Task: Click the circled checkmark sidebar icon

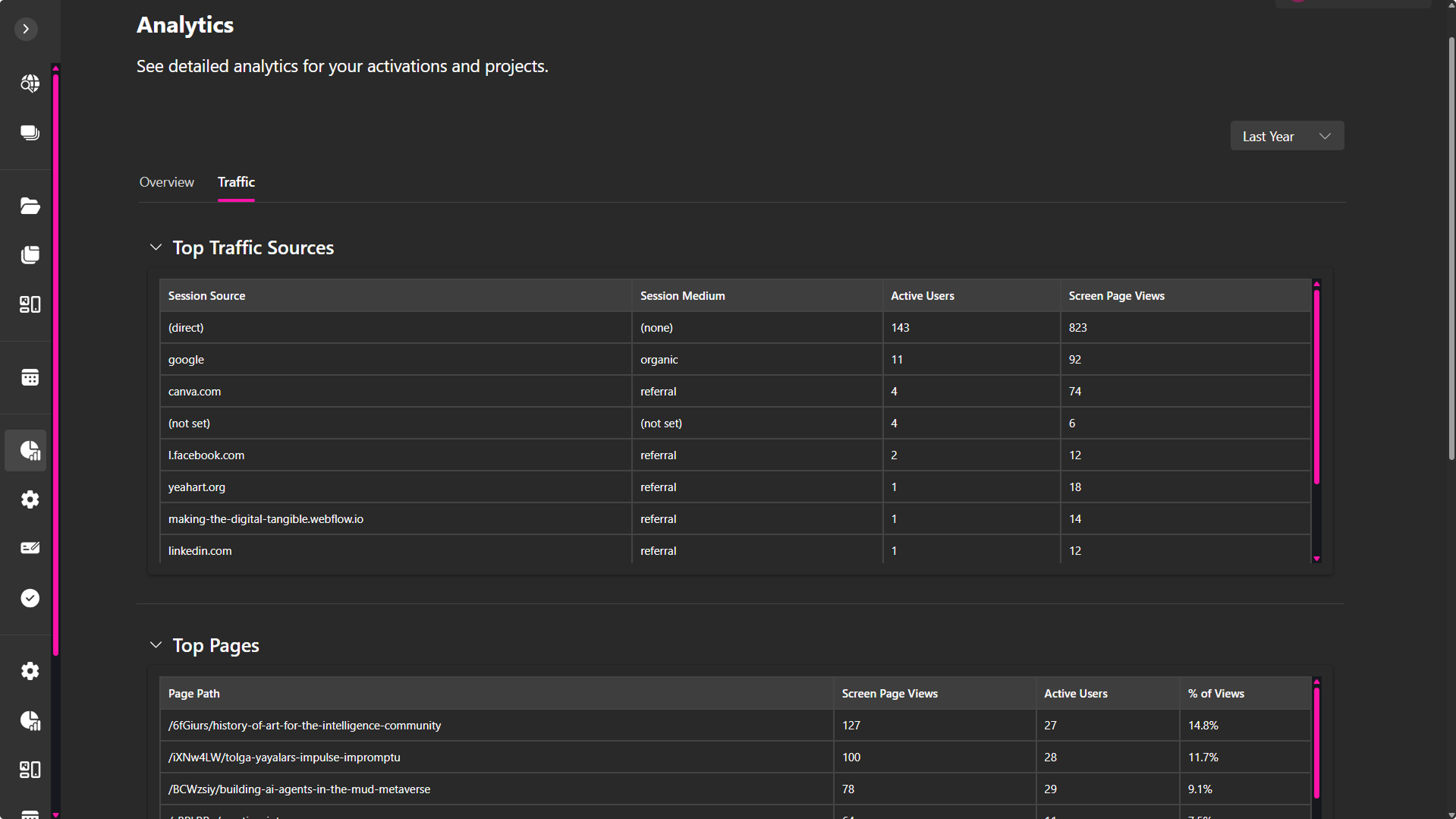Action: click(x=30, y=598)
